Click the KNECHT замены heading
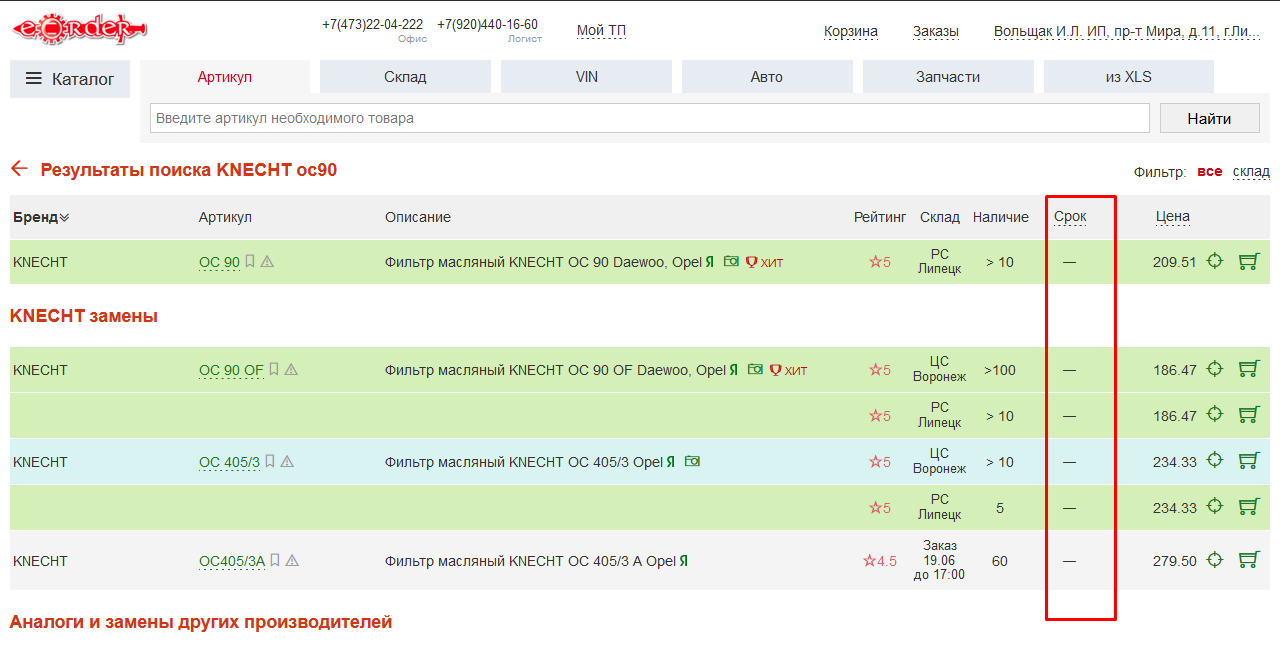 [x=84, y=316]
